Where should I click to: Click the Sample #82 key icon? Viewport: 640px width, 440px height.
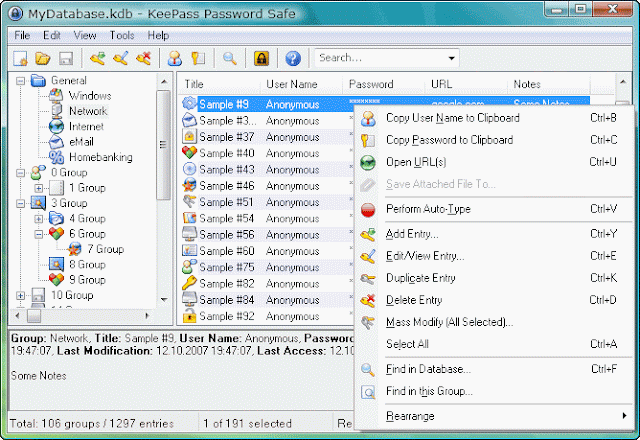point(189,283)
